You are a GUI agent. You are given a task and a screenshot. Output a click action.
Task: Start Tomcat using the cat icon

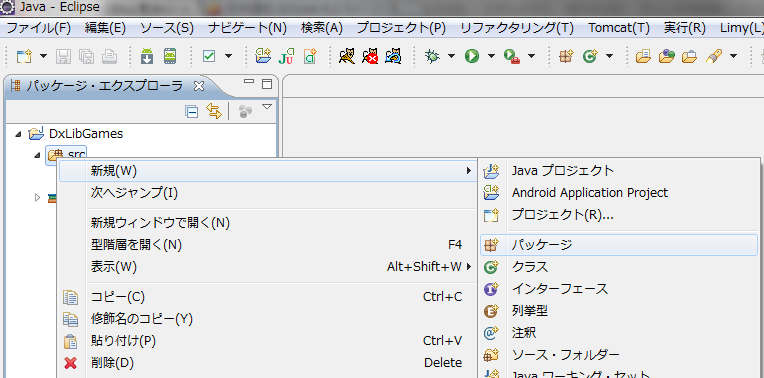(347, 57)
